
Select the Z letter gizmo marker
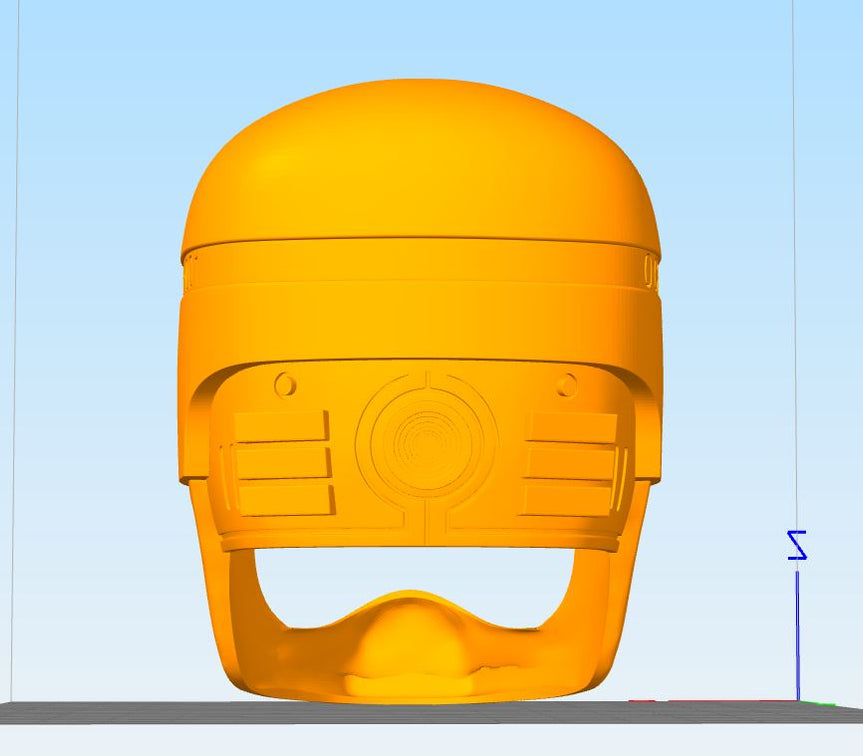coord(797,545)
